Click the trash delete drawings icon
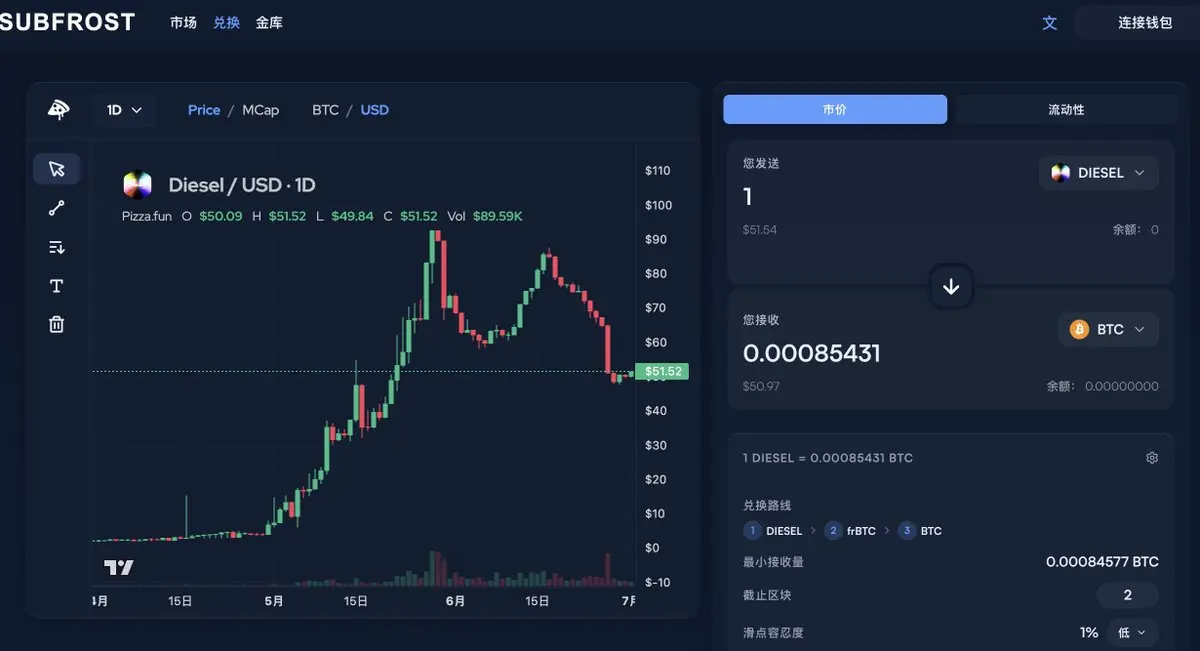This screenshot has height=651, width=1200. point(57,324)
